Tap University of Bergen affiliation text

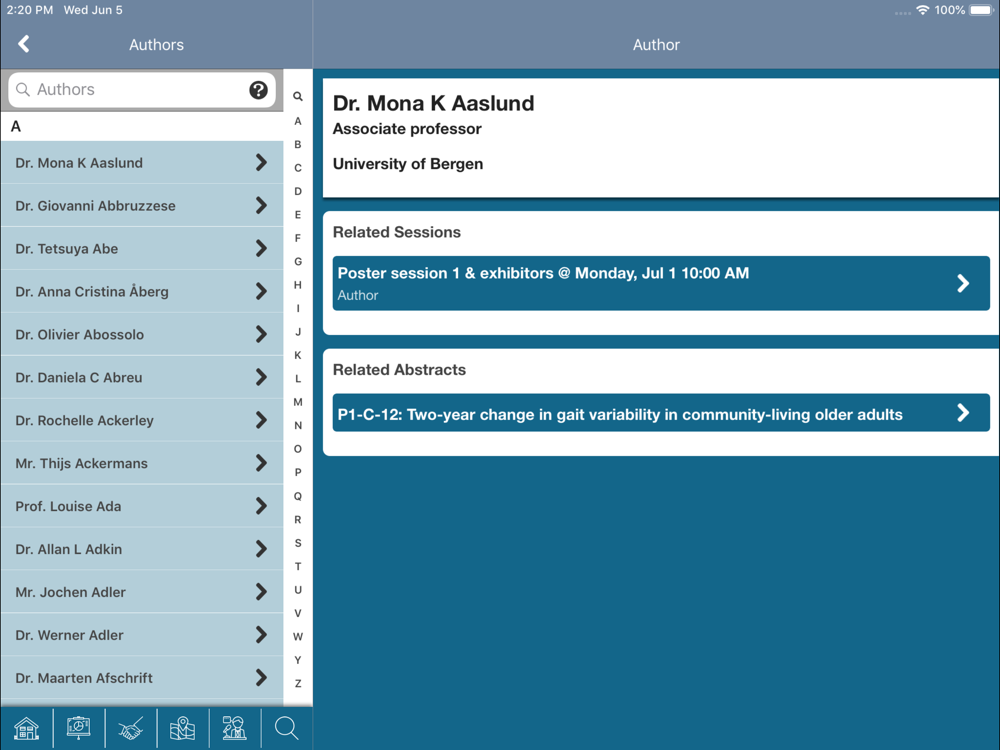pos(408,164)
